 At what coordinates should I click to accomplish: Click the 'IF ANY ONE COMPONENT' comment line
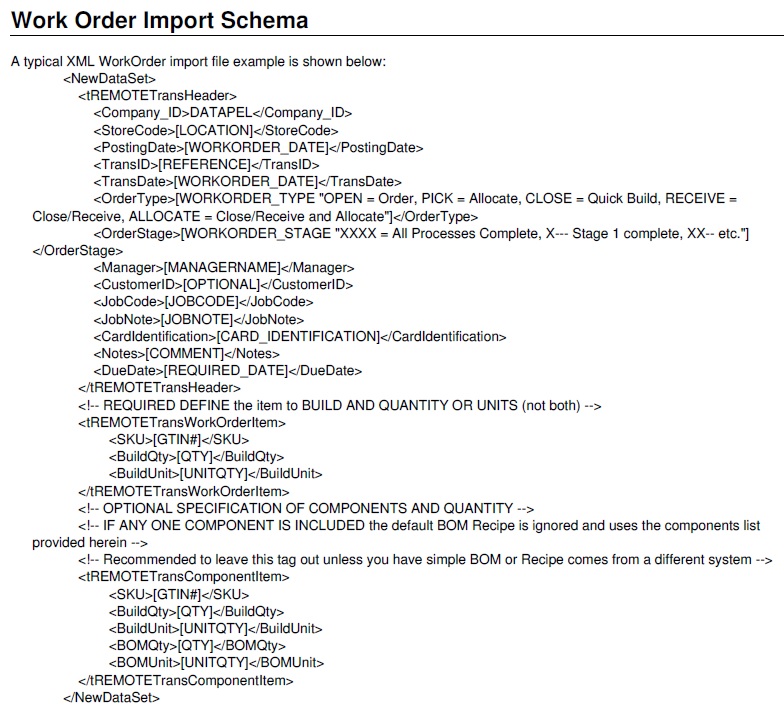tap(419, 526)
